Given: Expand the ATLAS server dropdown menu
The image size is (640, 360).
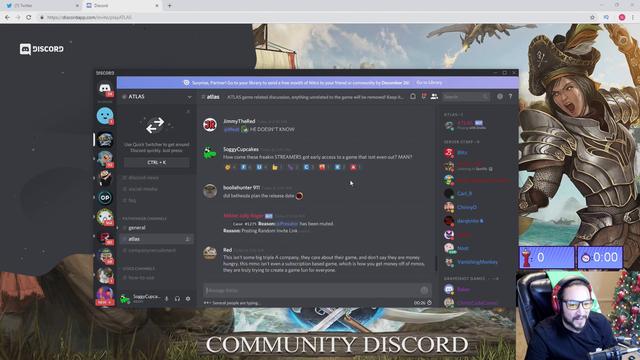Looking at the screenshot, I should pos(189,97).
